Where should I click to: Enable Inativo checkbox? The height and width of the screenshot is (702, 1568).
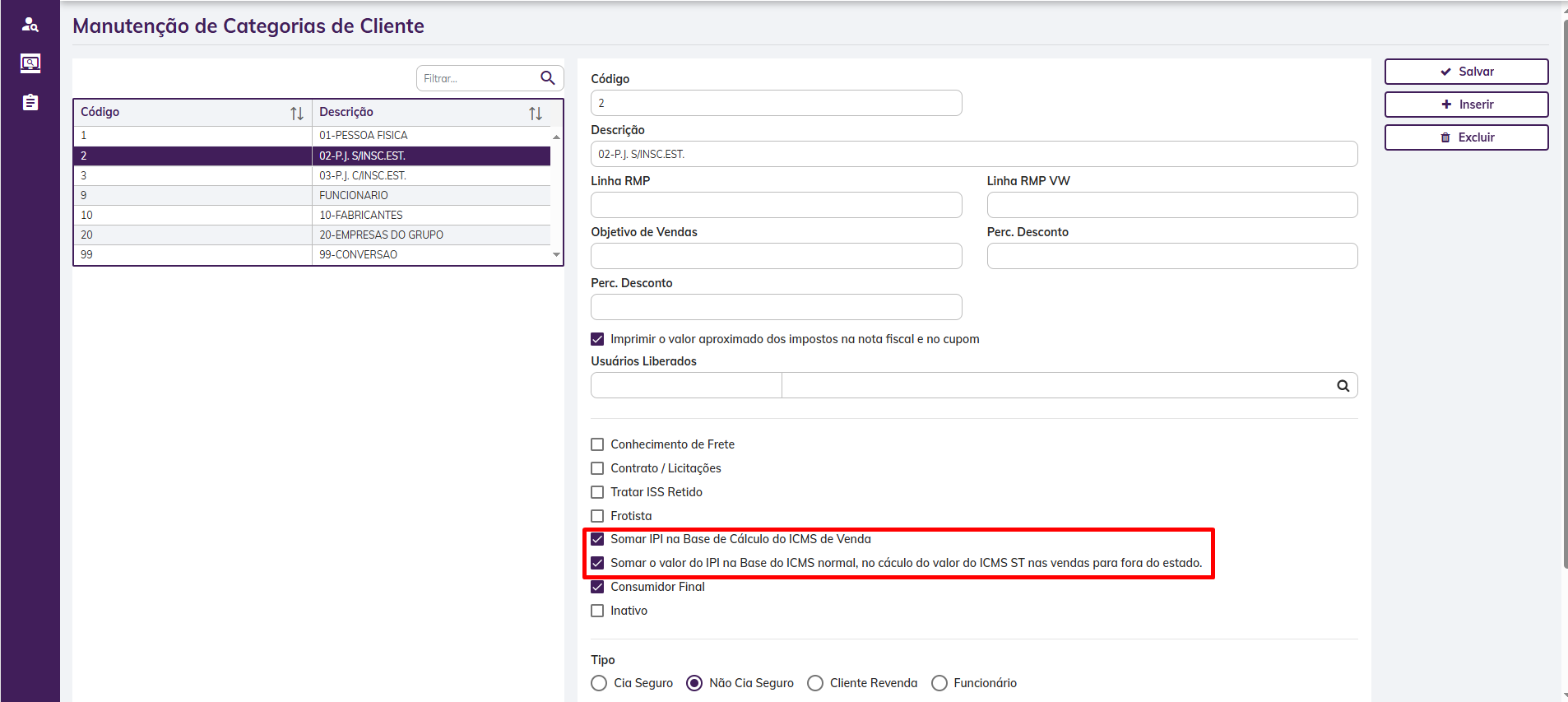597,611
